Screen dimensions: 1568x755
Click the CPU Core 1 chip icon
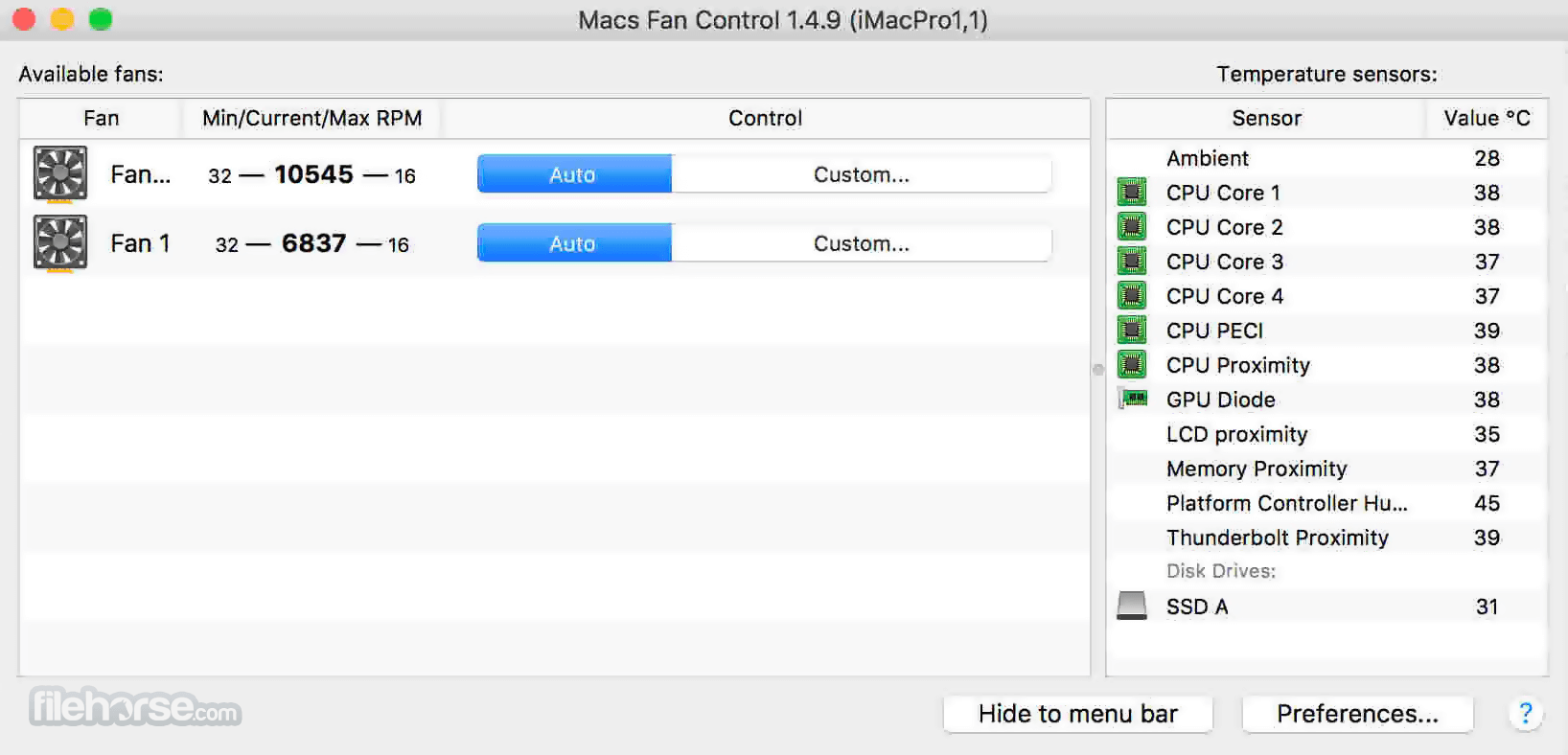[1132, 193]
